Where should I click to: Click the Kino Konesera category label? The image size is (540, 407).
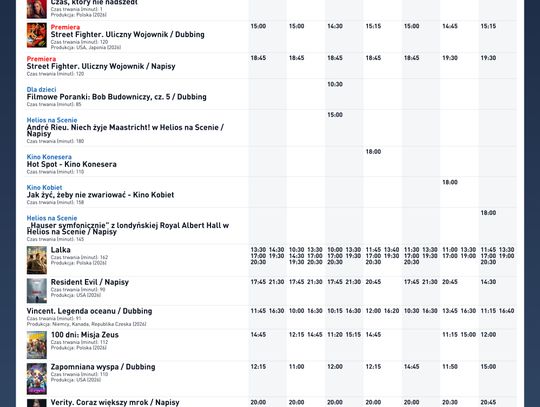[49, 157]
